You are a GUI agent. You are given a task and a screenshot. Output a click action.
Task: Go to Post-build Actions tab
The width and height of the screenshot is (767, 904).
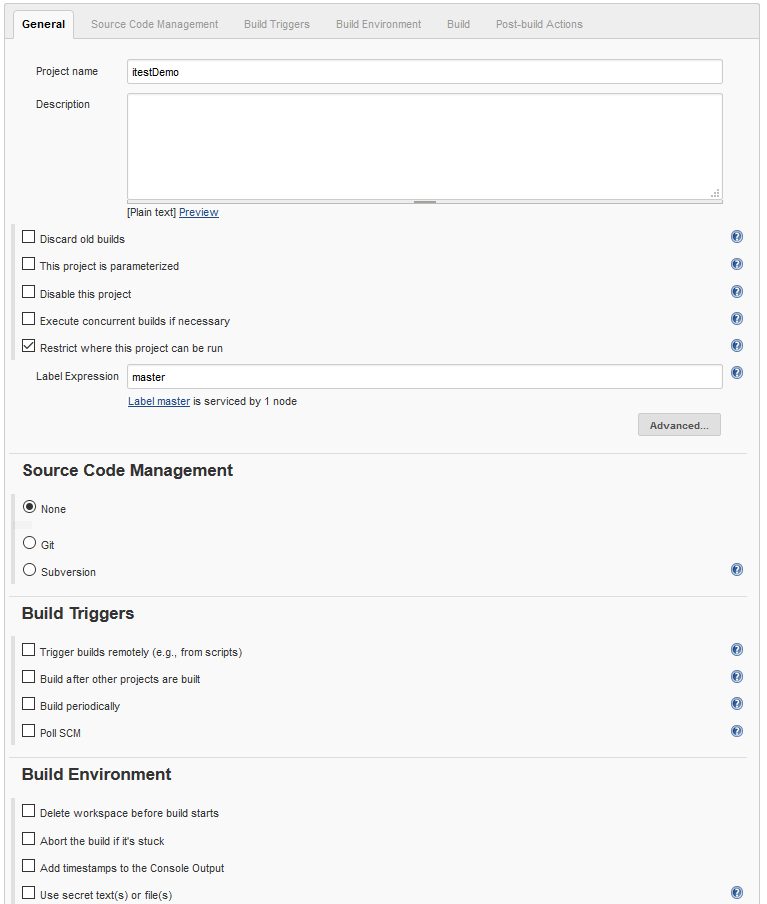539,24
